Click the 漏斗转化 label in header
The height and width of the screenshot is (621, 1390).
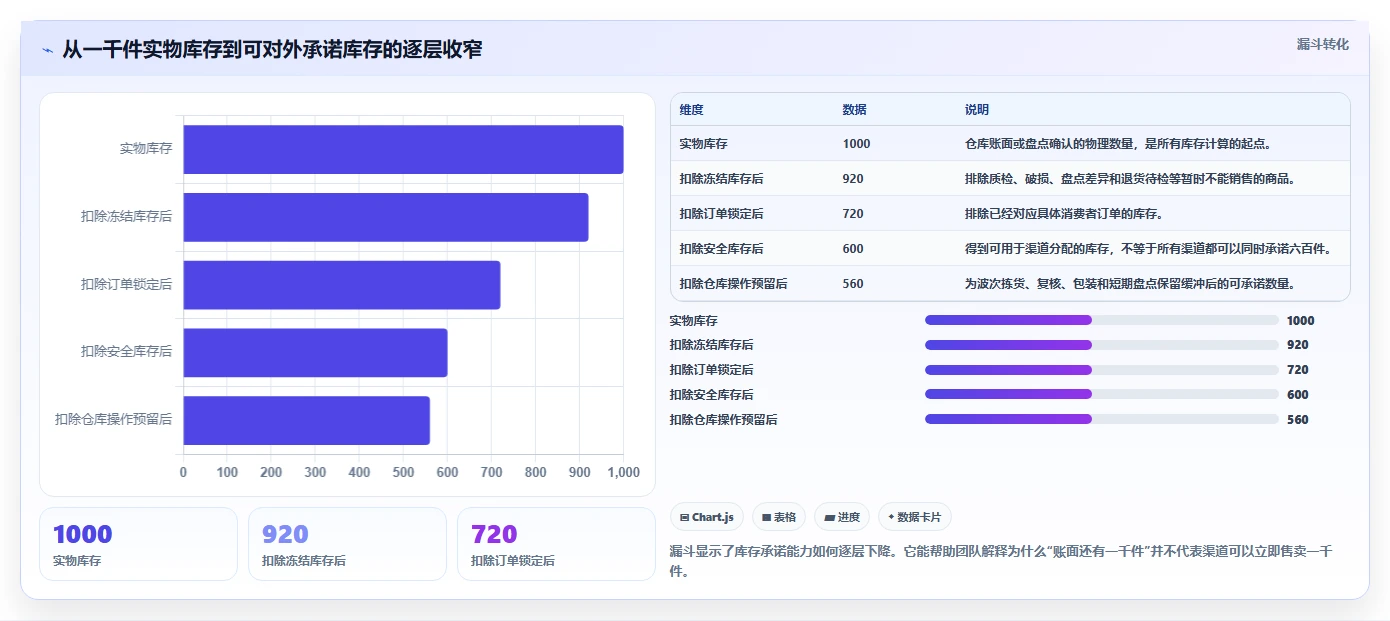[x=1322, y=44]
